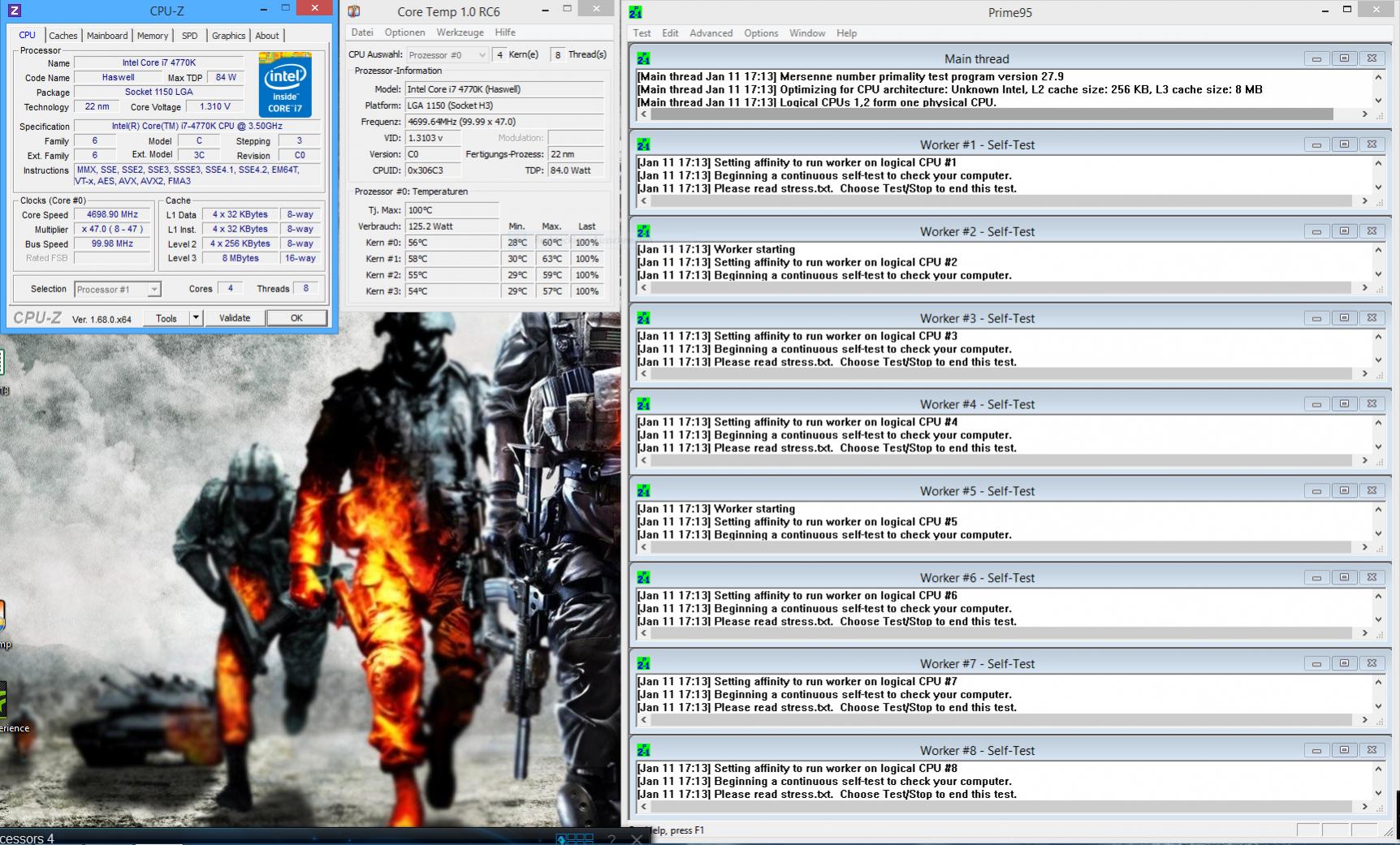
Task: Open the About tab in CPU-Z
Action: point(267,36)
